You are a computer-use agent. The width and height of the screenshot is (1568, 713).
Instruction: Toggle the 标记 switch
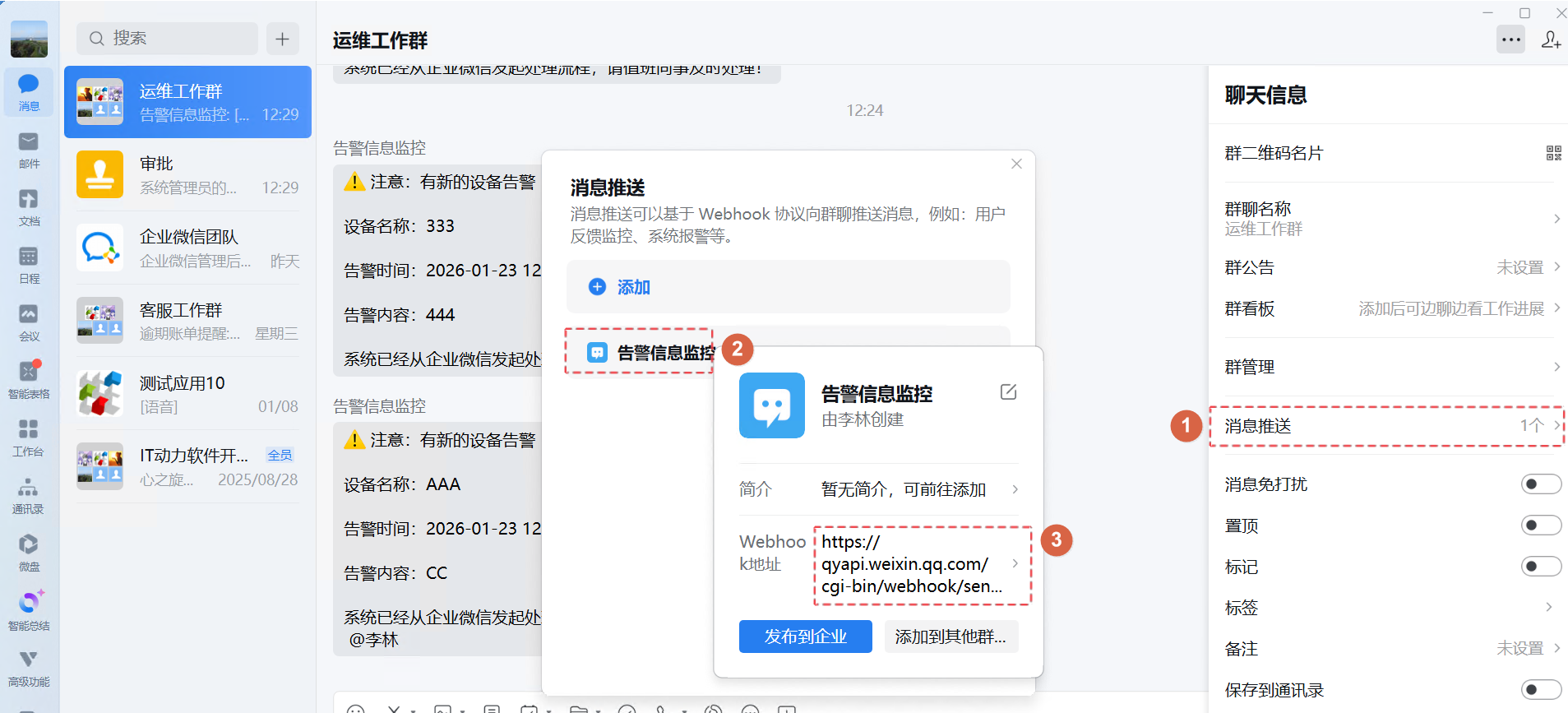tap(1541, 567)
